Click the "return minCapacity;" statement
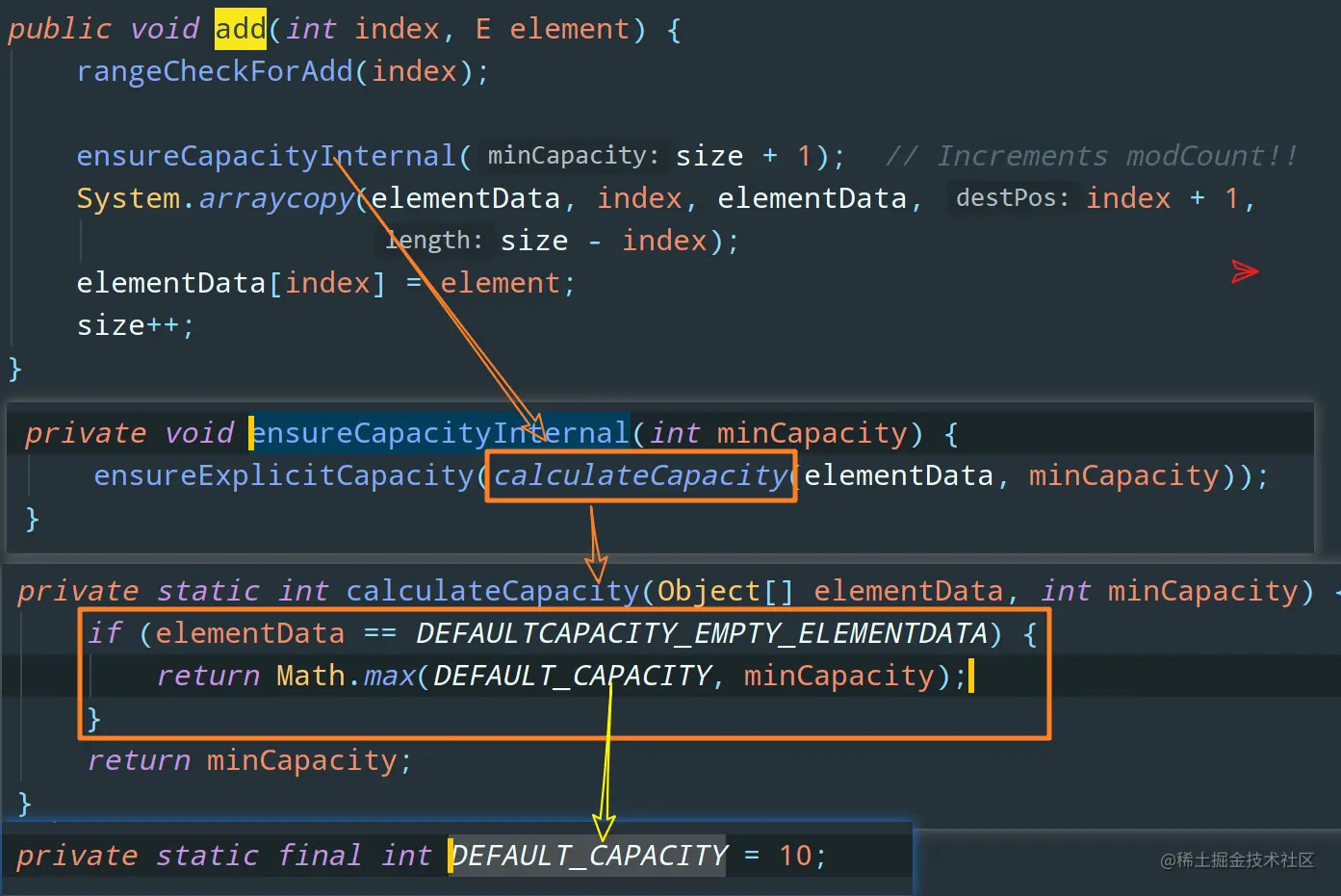This screenshot has height=896, width=1341. [x=250, y=760]
